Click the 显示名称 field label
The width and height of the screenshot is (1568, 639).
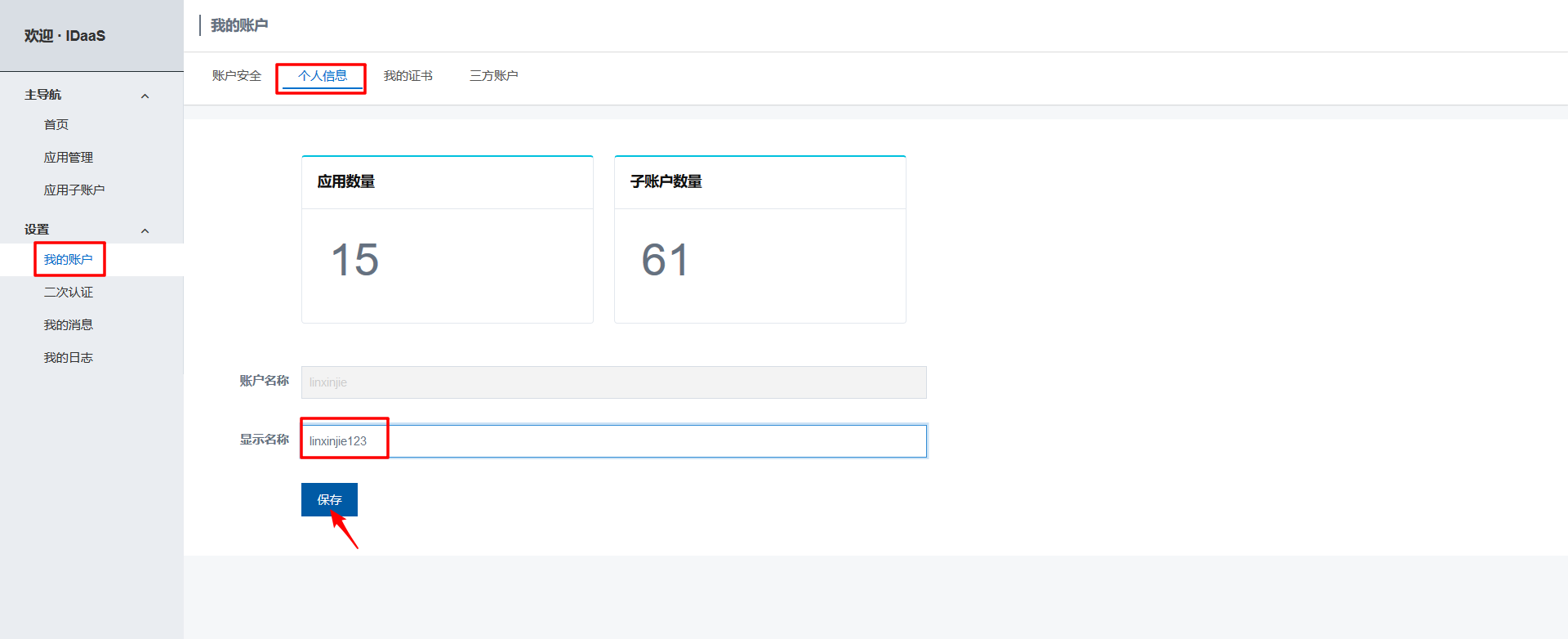coord(265,440)
